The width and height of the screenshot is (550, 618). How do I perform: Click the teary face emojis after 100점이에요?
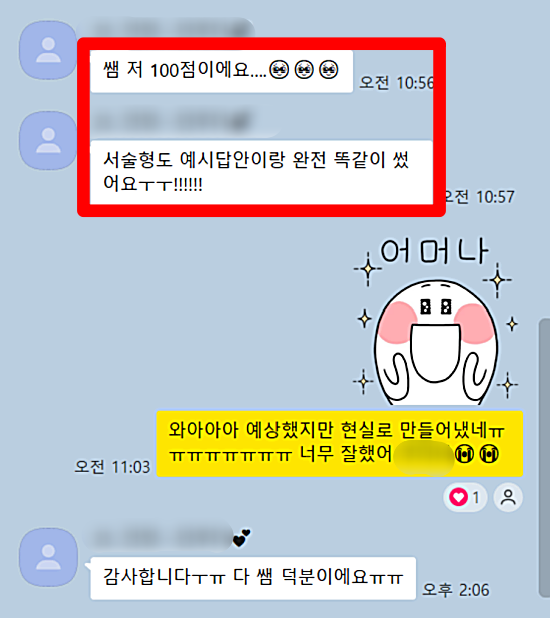click(304, 70)
